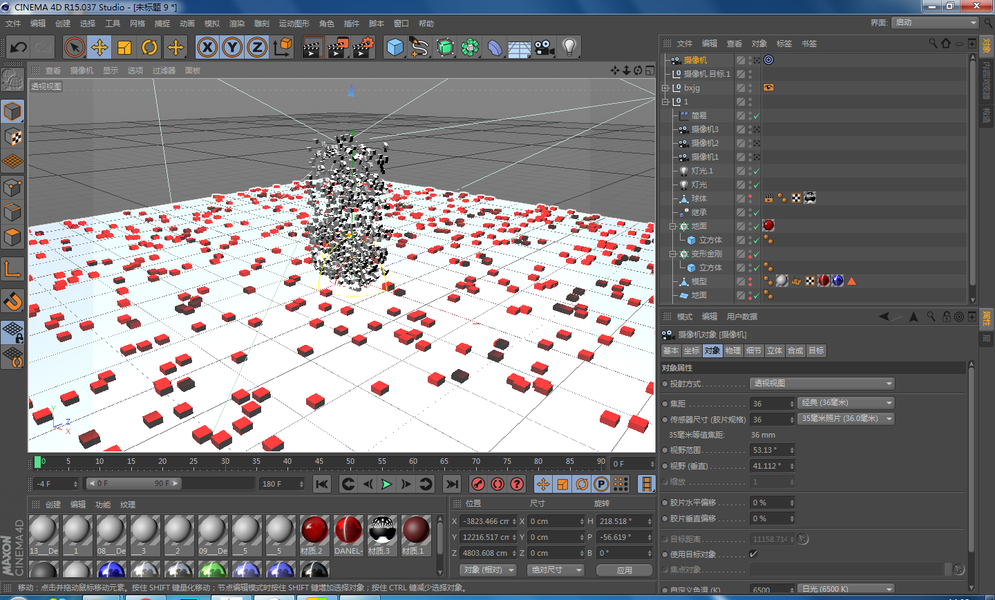Add a cube primitive object
The height and width of the screenshot is (600, 995).
[395, 48]
